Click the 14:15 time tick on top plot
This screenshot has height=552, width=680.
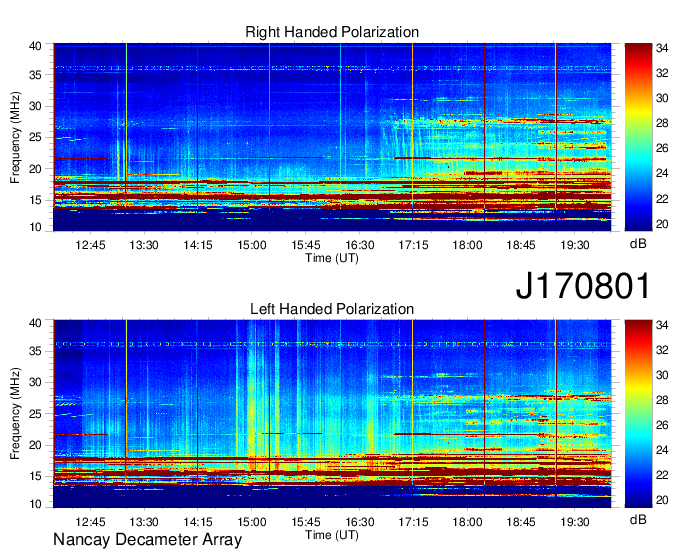point(198,245)
